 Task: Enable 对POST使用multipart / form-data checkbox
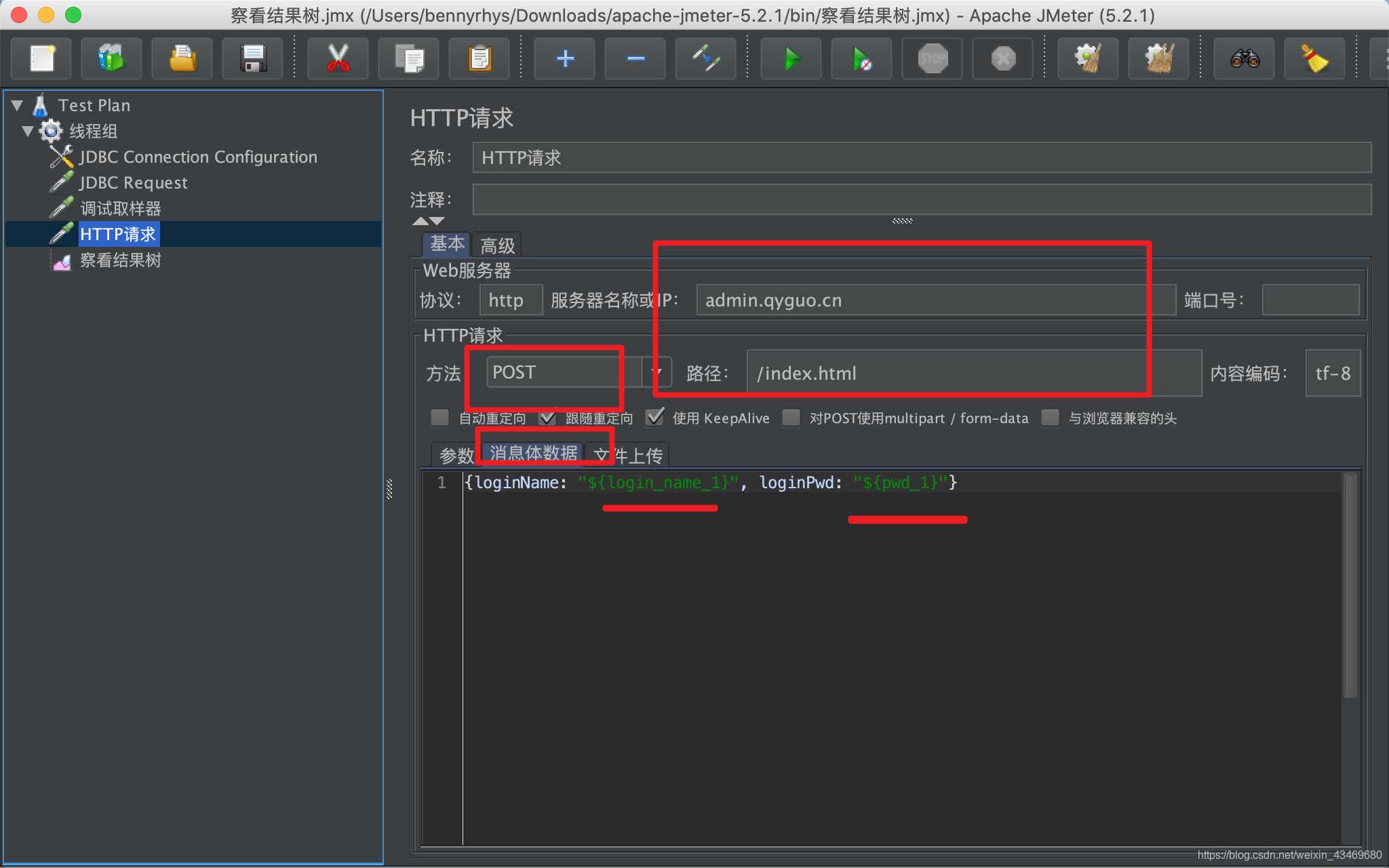[x=791, y=417]
